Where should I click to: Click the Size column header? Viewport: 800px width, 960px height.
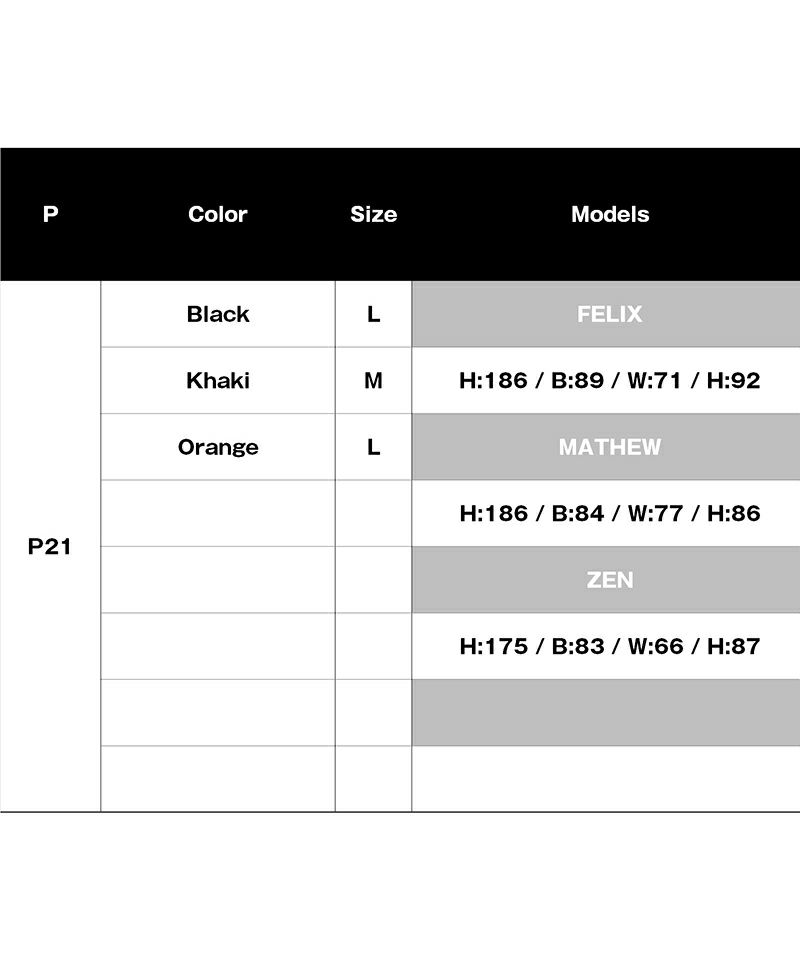click(x=373, y=214)
